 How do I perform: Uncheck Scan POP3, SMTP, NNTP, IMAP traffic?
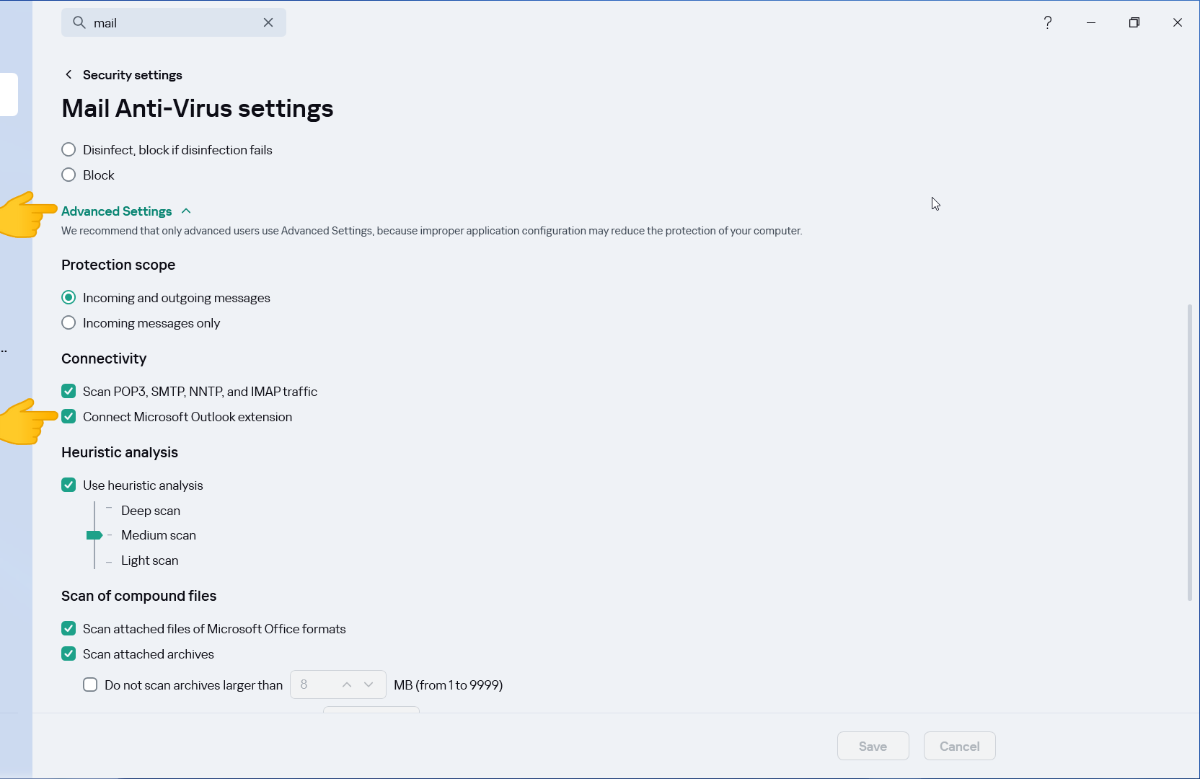point(69,391)
